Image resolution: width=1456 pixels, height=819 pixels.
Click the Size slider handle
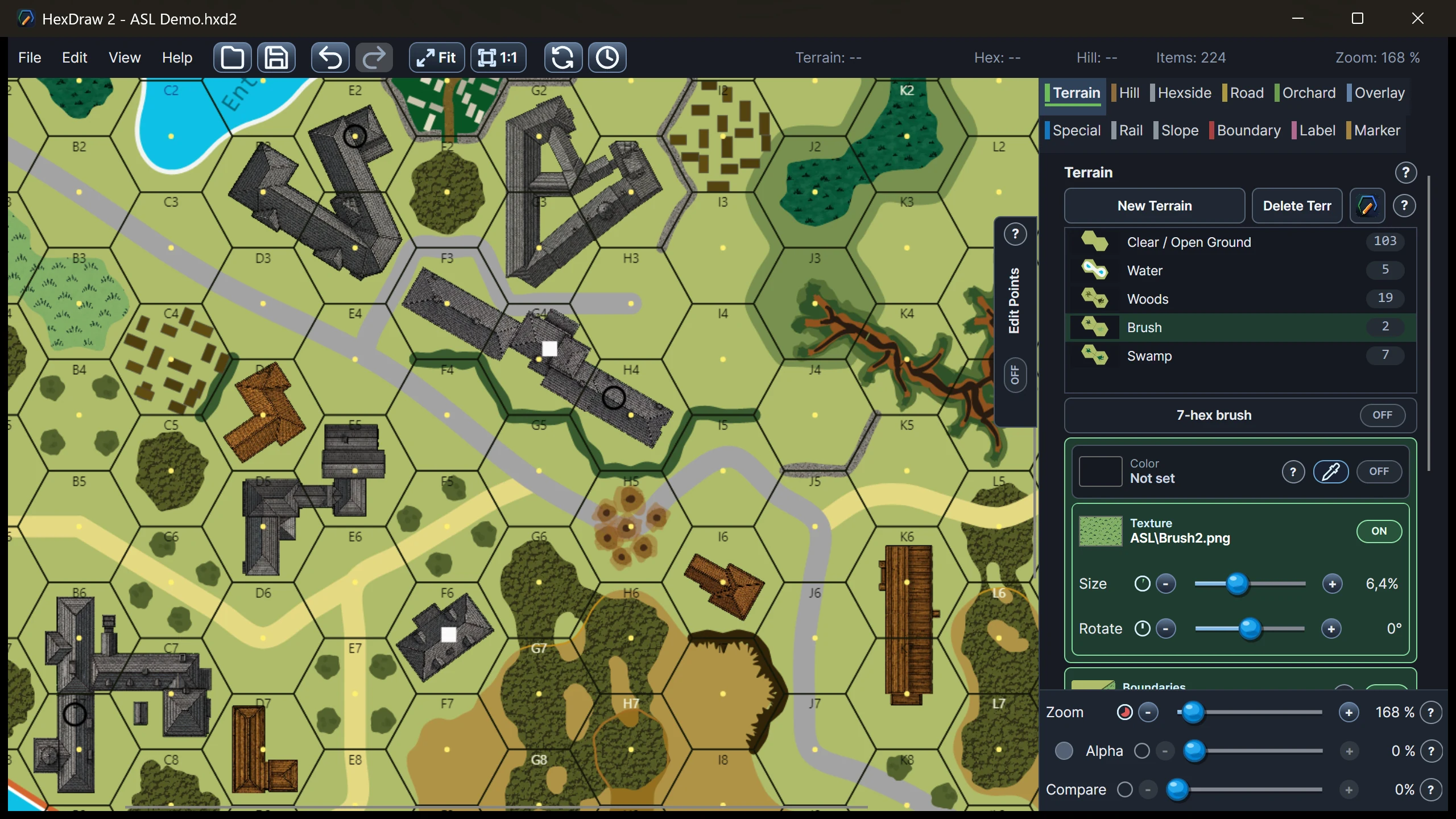(x=1237, y=584)
